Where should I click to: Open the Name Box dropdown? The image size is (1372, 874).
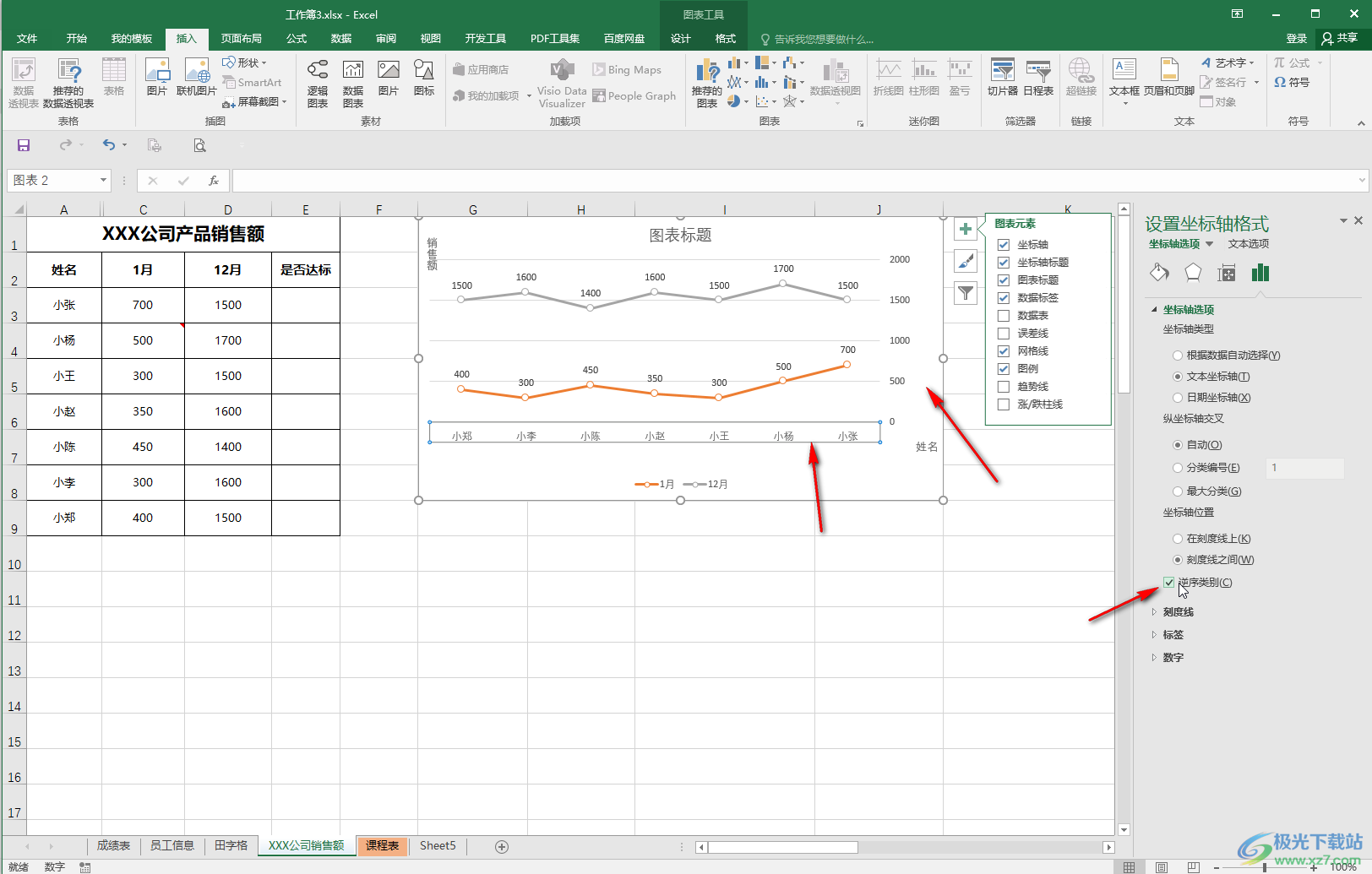point(103,181)
